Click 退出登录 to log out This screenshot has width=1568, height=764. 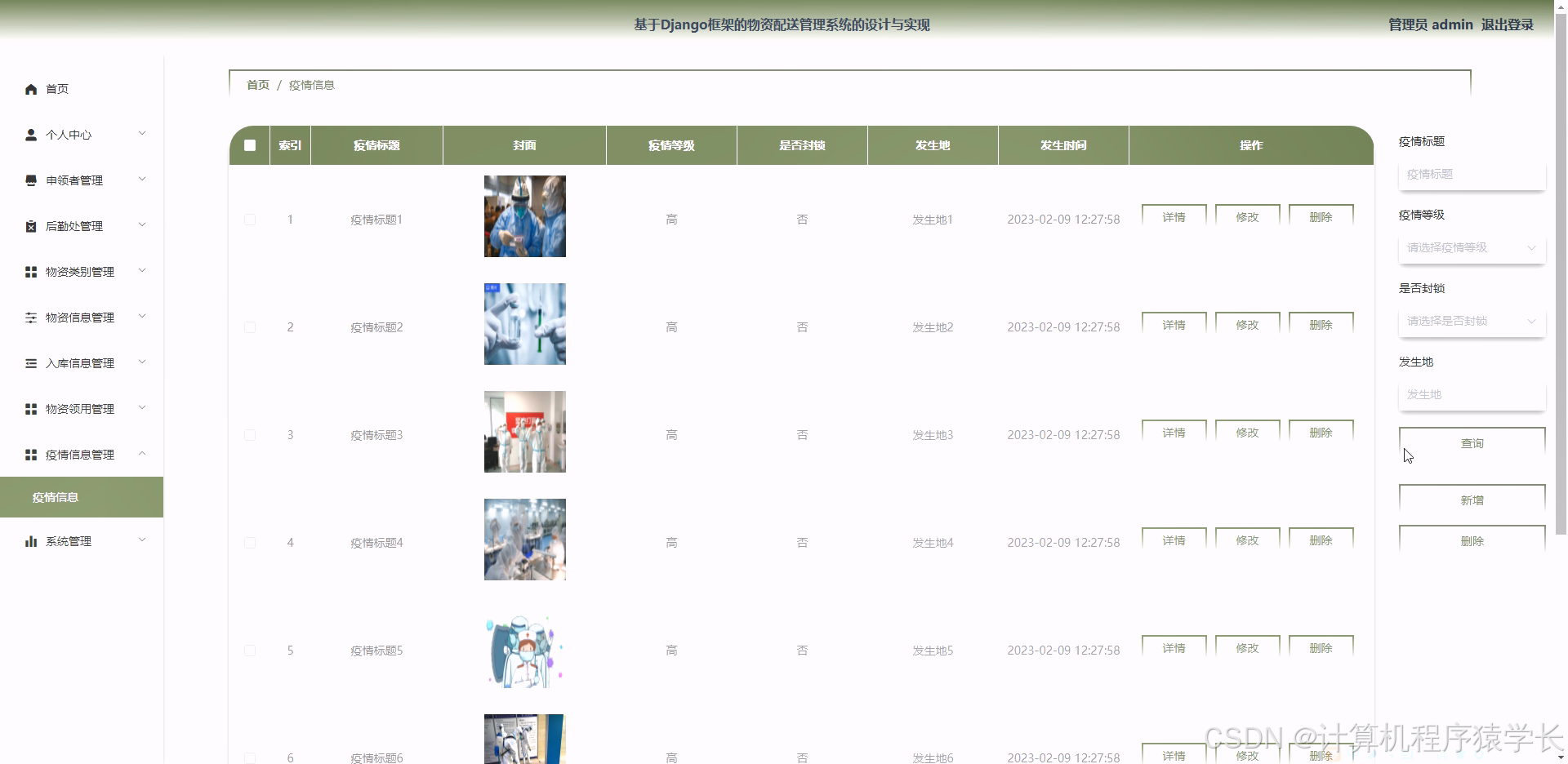[1507, 24]
